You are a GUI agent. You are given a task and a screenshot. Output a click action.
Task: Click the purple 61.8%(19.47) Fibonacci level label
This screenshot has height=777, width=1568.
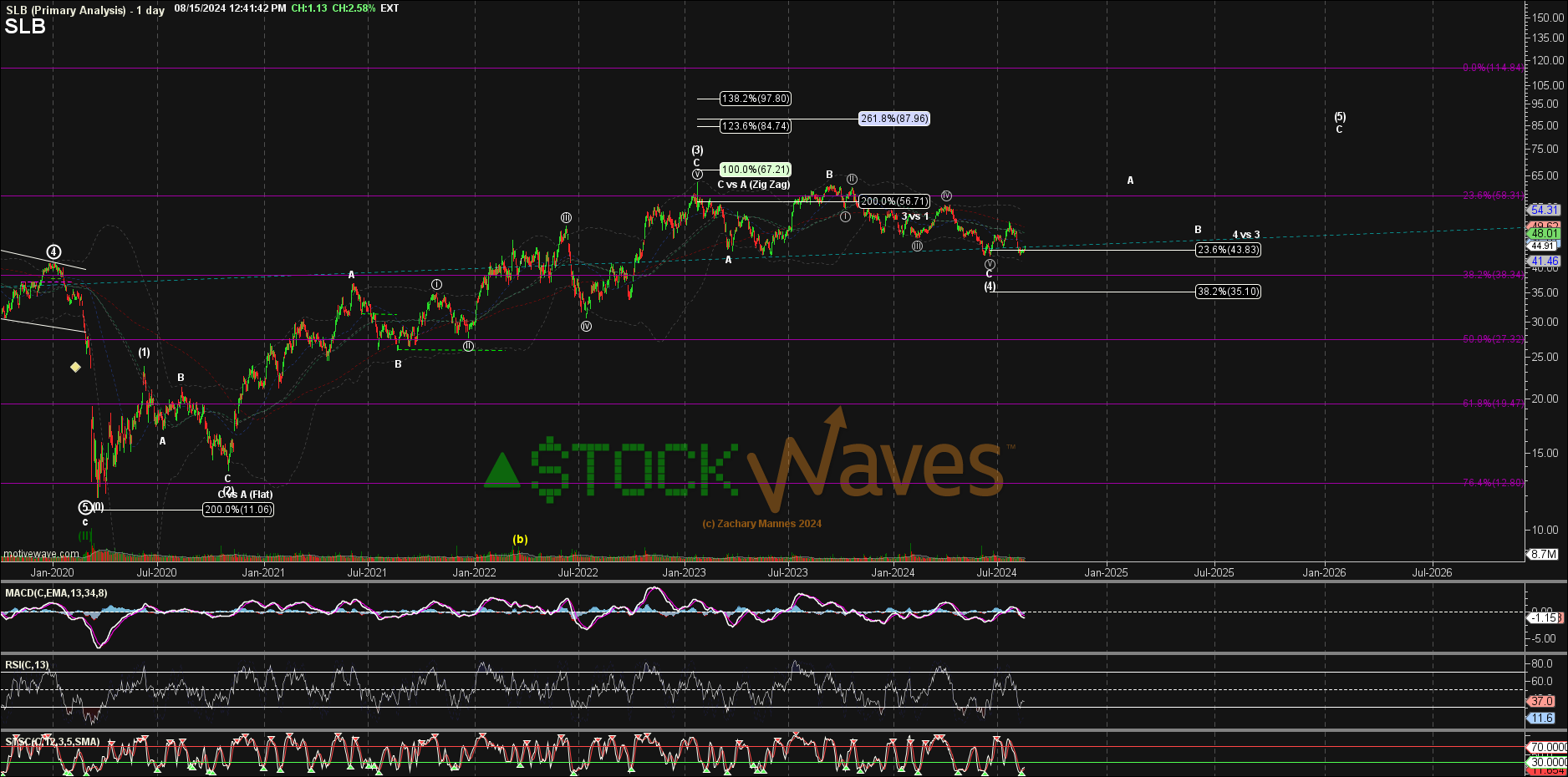click(1493, 404)
